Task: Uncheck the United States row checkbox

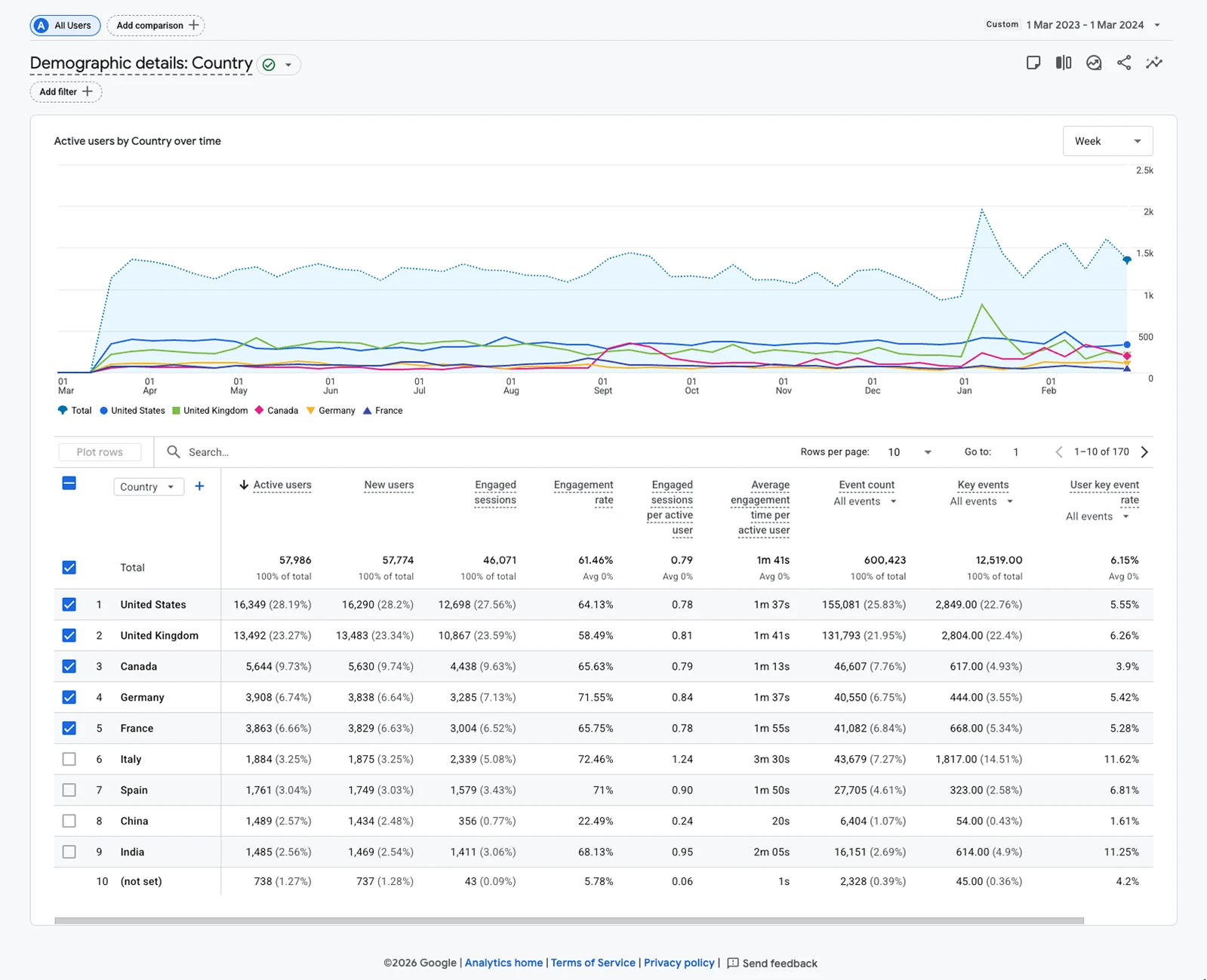Action: pos(69,605)
